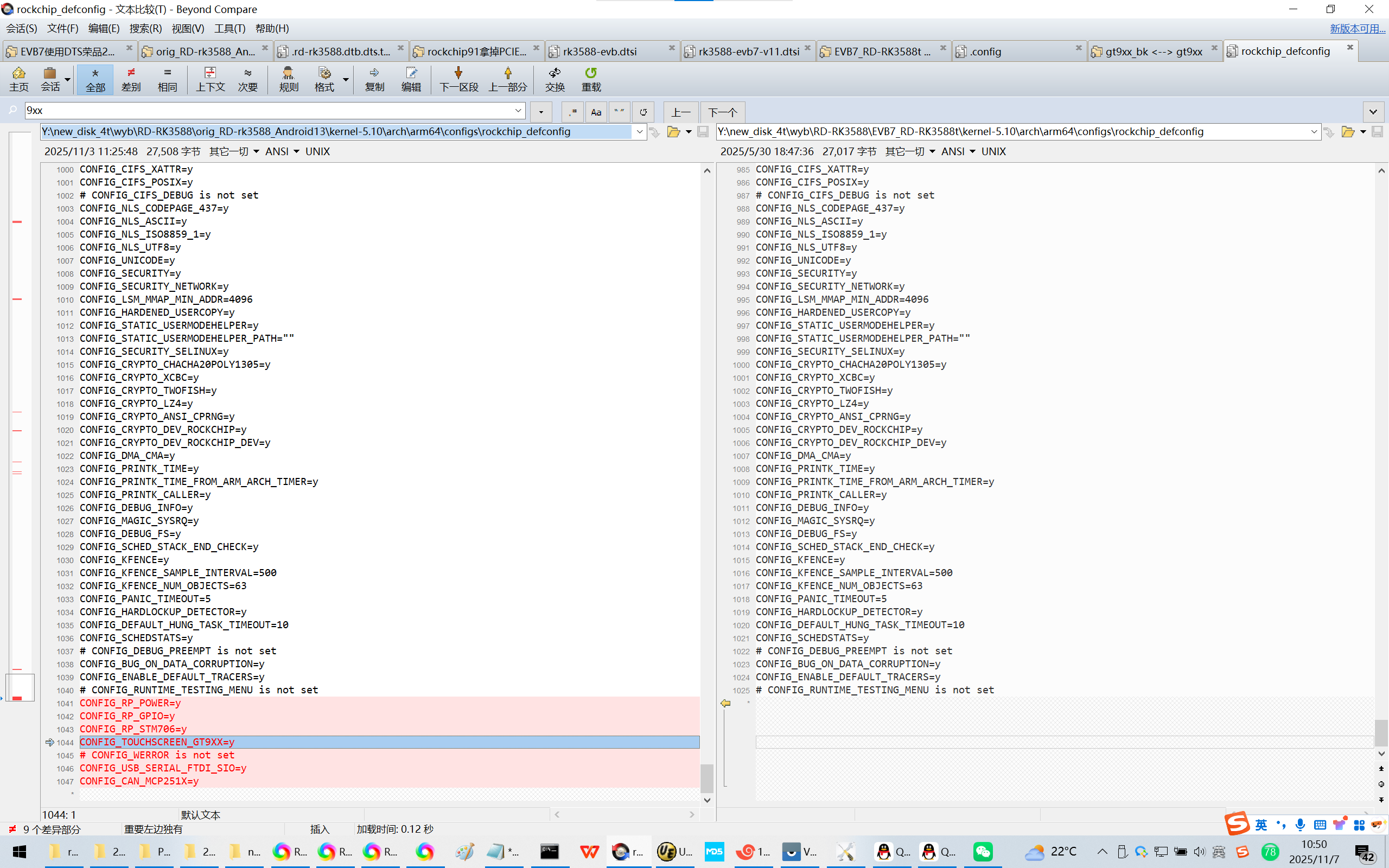Open folder browse icon for left file
Screen dimensions: 1389x868
coord(673,132)
